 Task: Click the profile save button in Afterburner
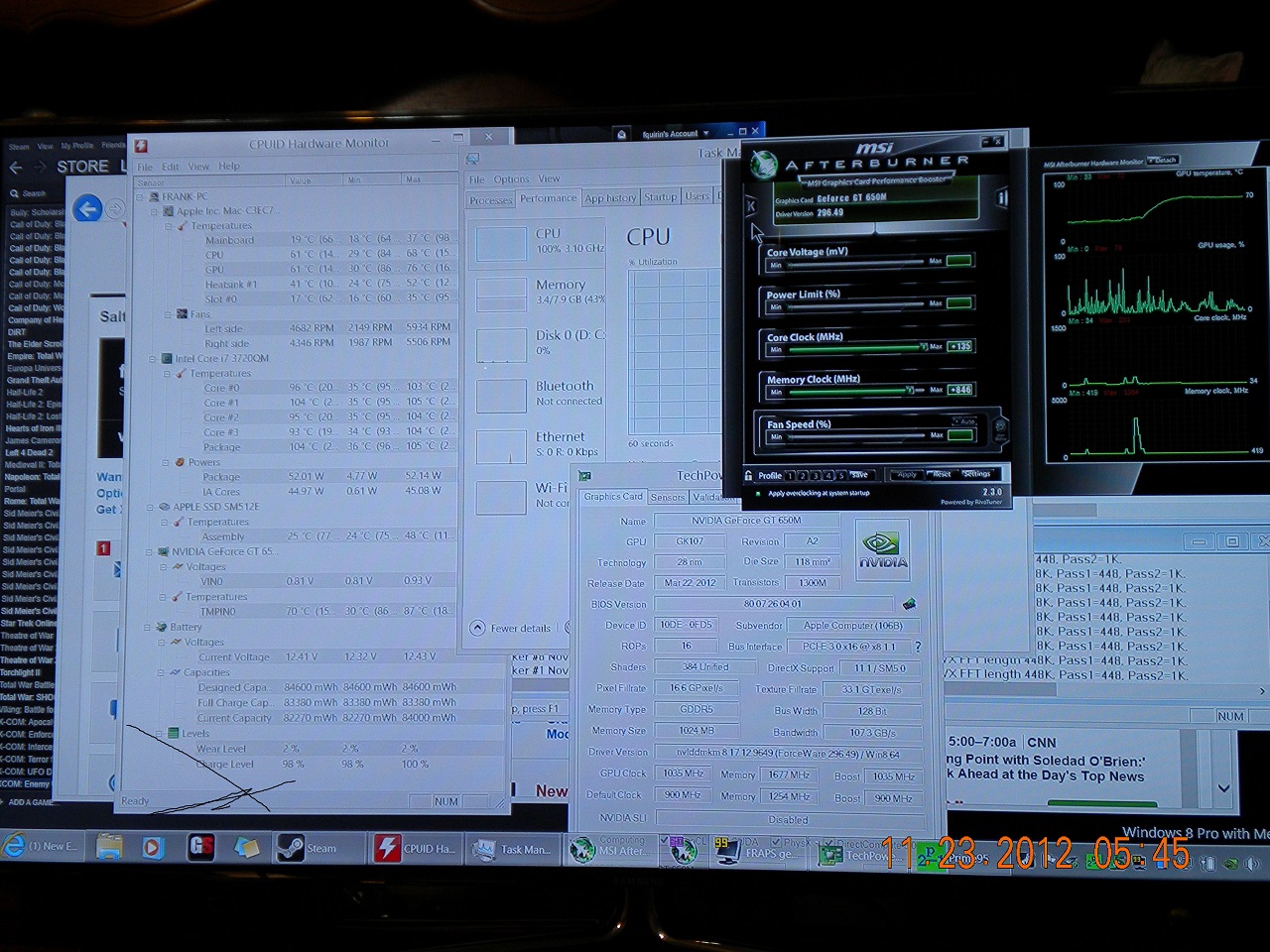[859, 475]
